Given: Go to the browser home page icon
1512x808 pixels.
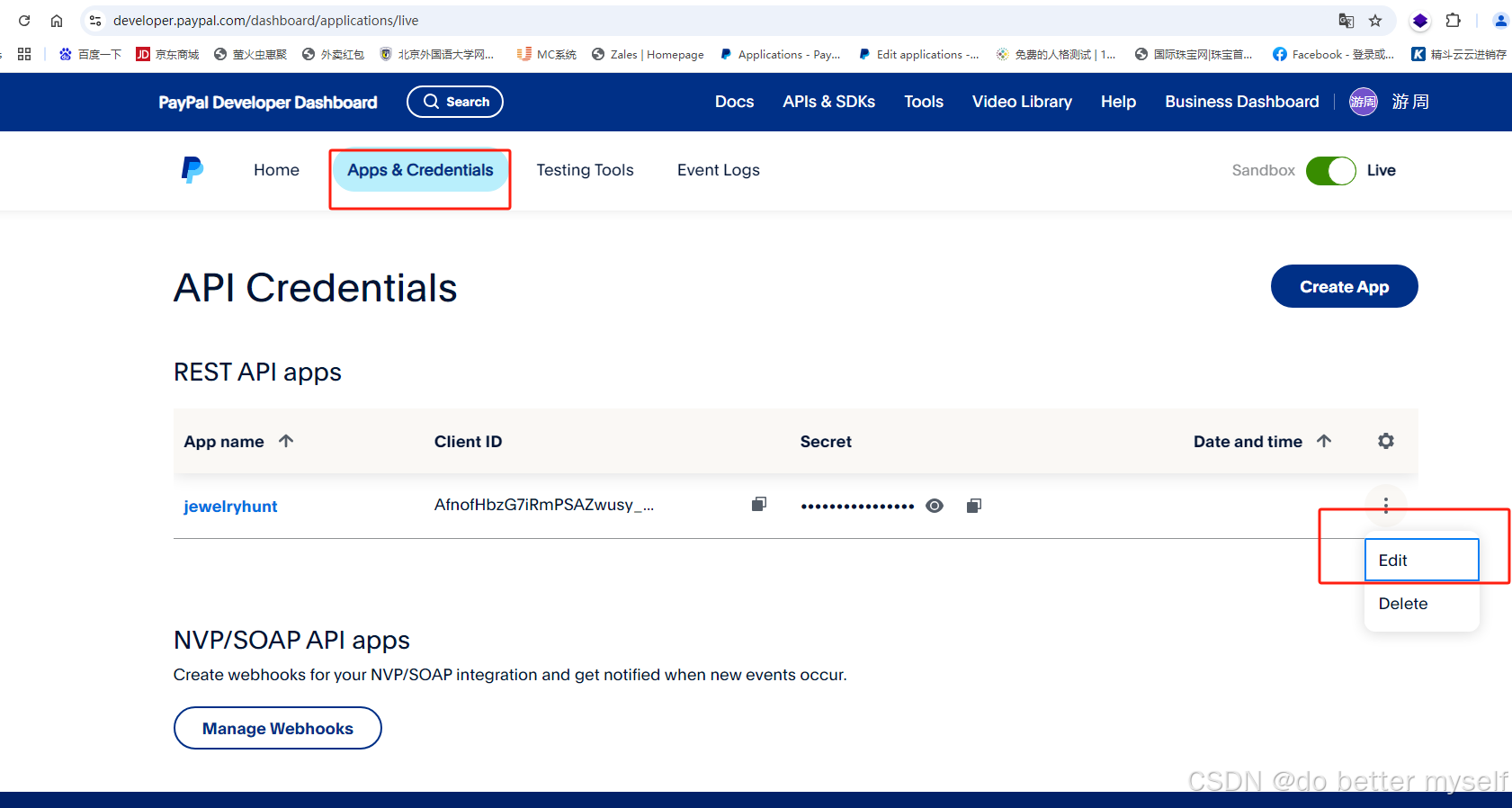Looking at the screenshot, I should point(57,21).
